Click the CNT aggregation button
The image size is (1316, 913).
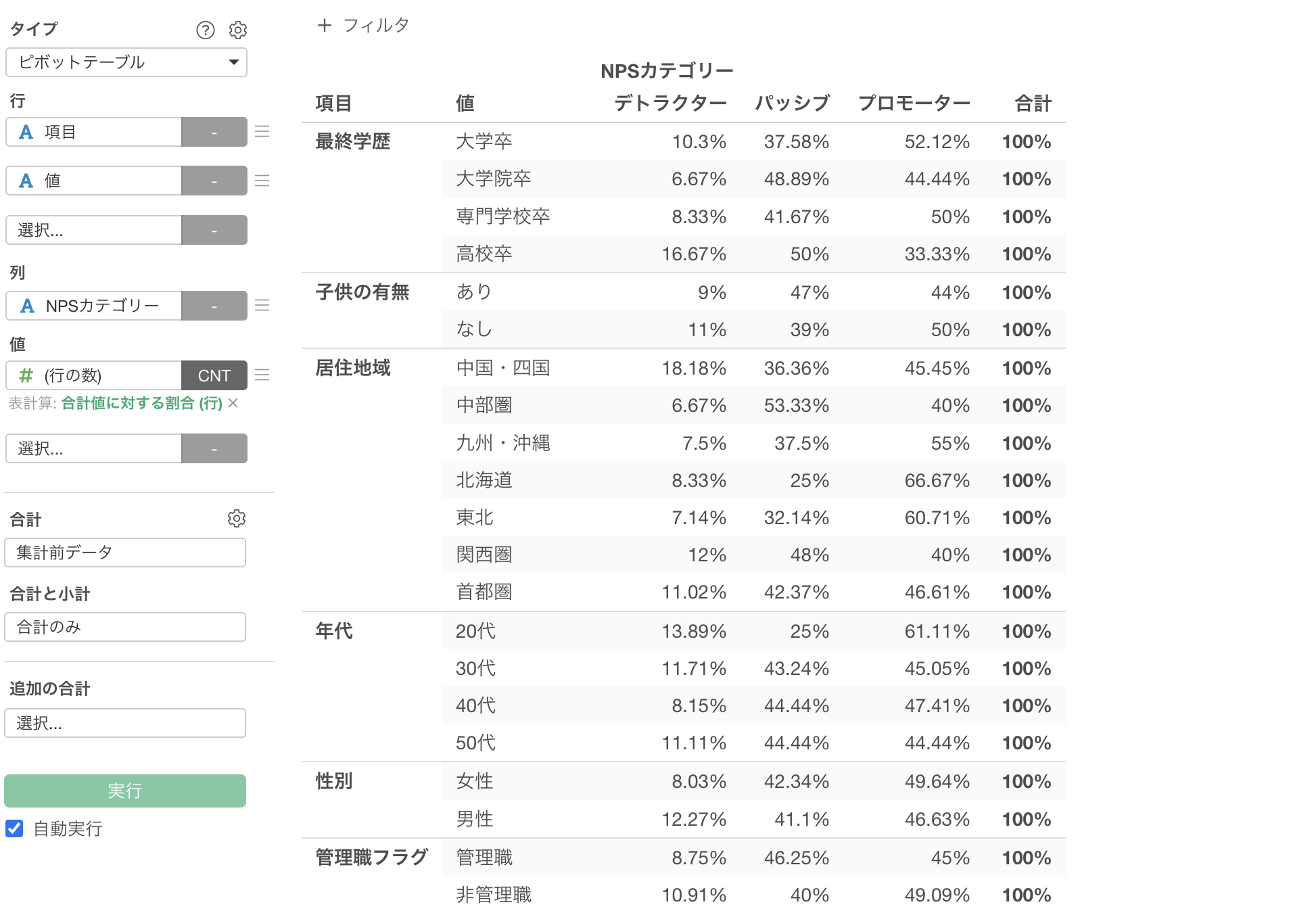coord(214,375)
